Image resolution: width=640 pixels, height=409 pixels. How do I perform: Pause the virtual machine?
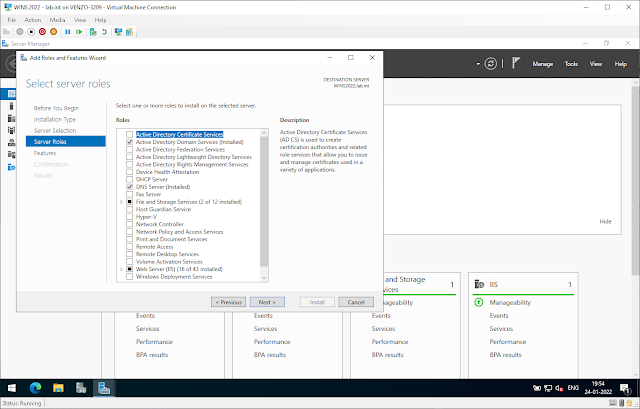click(68, 32)
